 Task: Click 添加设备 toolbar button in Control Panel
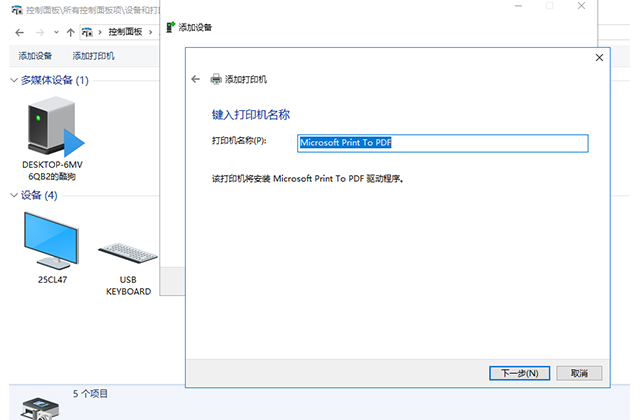pos(35,56)
